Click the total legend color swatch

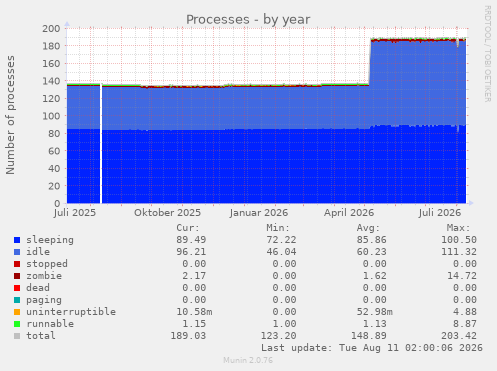click(x=17, y=336)
